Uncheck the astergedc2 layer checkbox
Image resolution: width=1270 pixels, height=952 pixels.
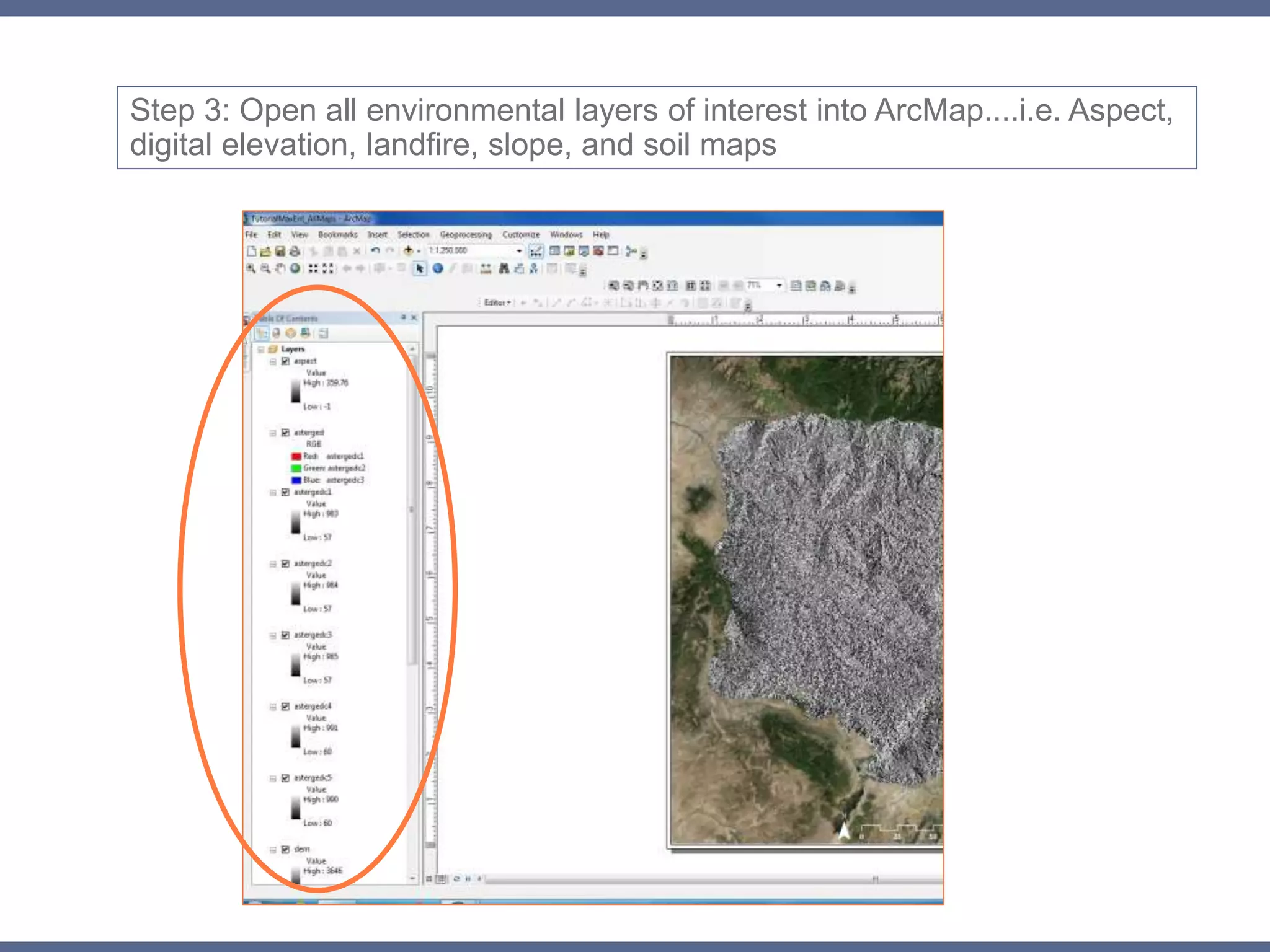tap(285, 564)
